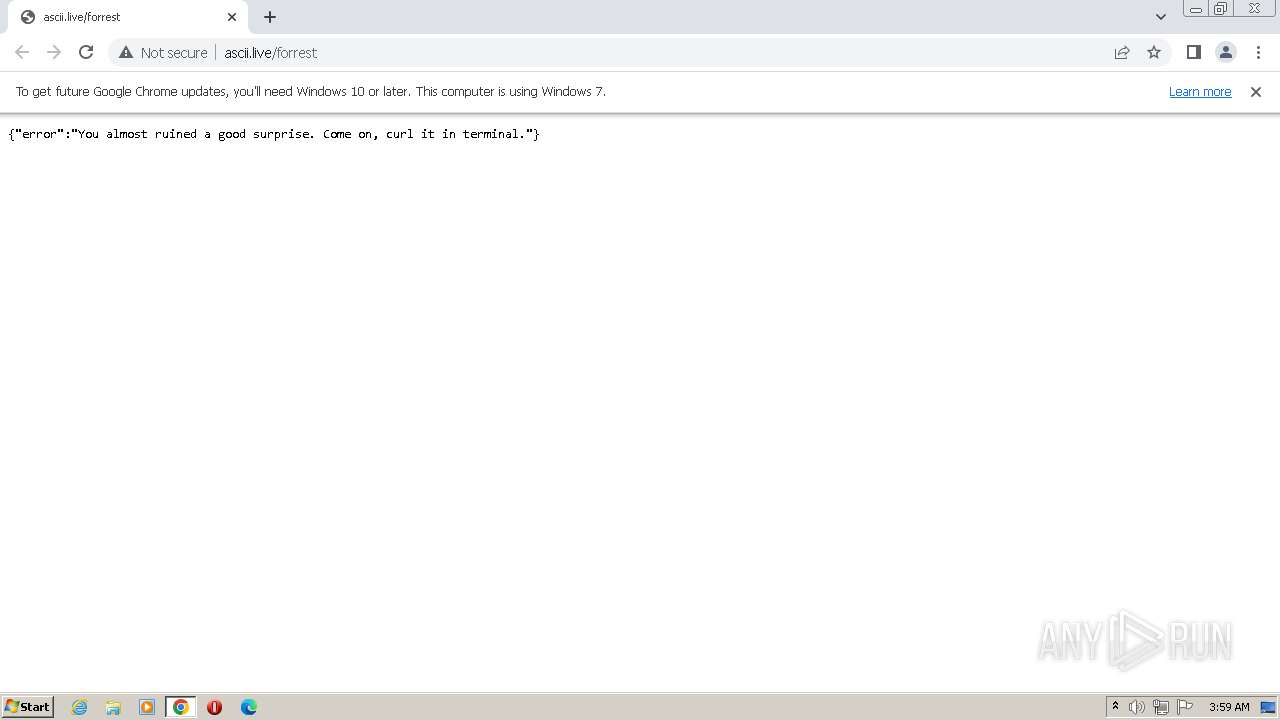Open a new tab with plus button
1280x720 pixels.
click(270, 17)
